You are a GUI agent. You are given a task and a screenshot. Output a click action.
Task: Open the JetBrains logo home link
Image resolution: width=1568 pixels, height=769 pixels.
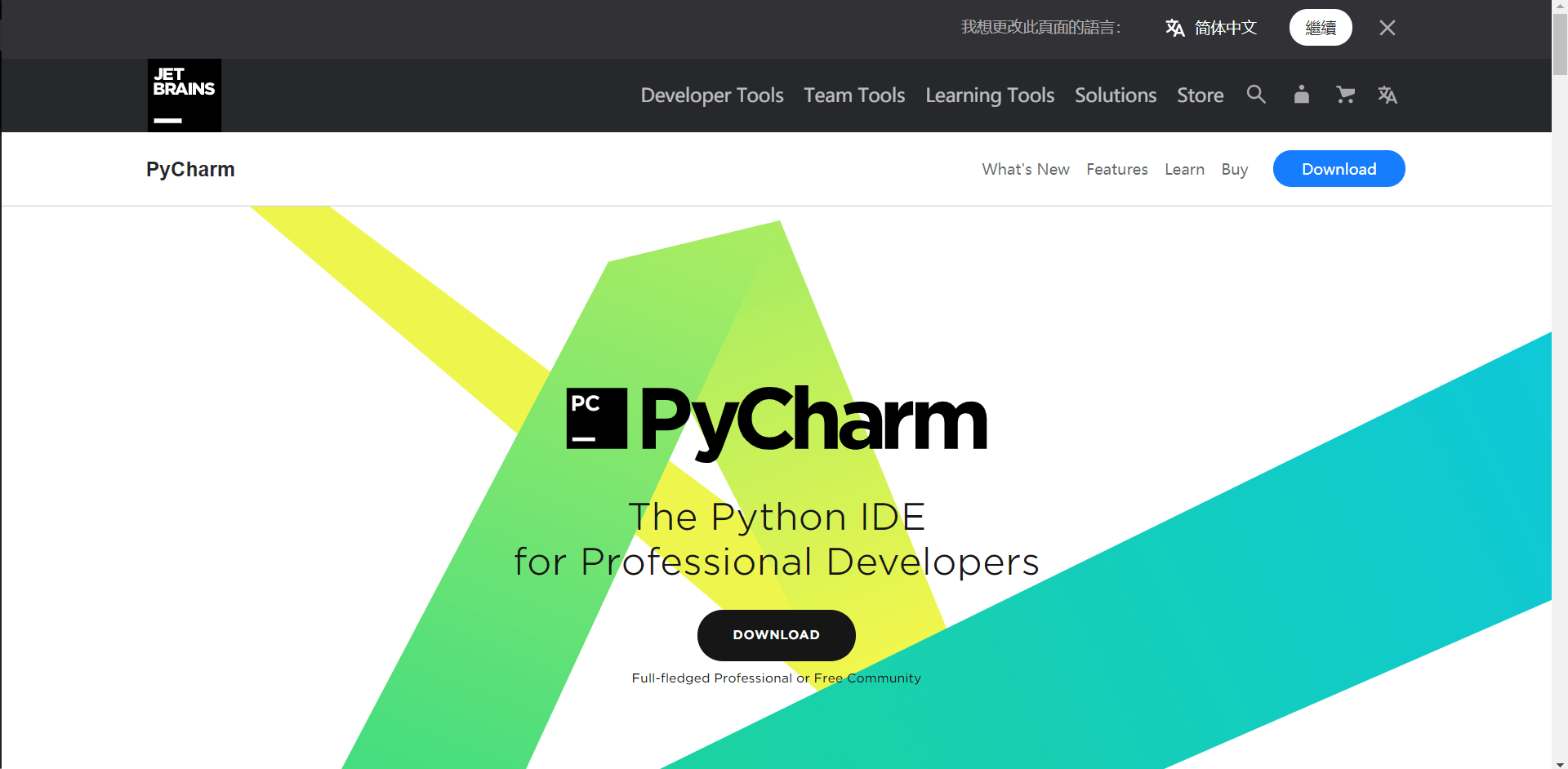point(185,96)
